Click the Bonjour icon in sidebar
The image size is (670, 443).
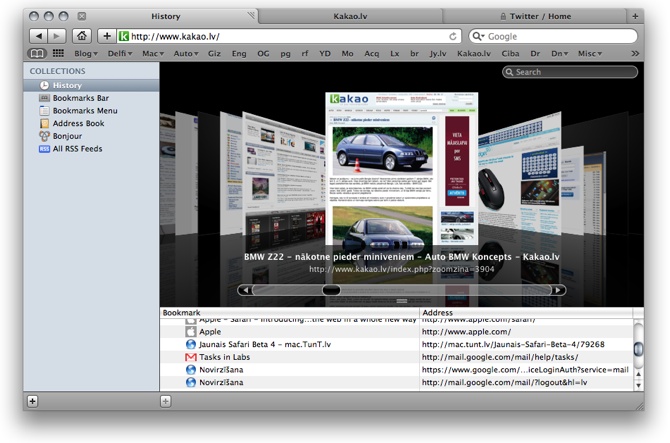(44, 136)
